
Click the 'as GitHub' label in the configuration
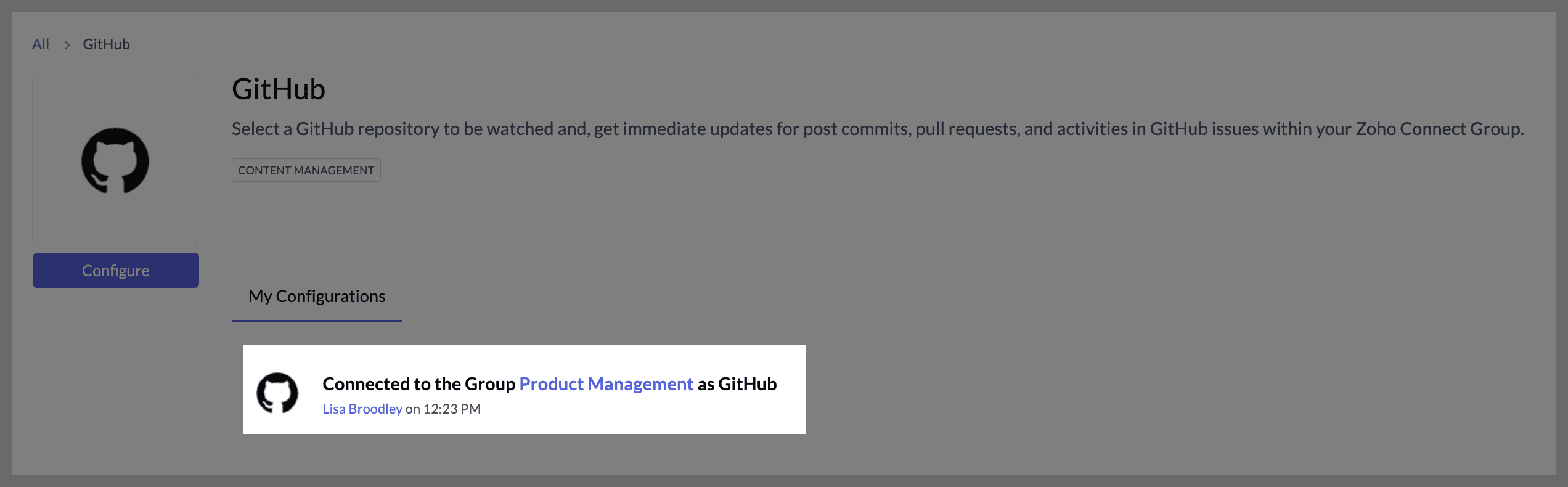coord(737,384)
